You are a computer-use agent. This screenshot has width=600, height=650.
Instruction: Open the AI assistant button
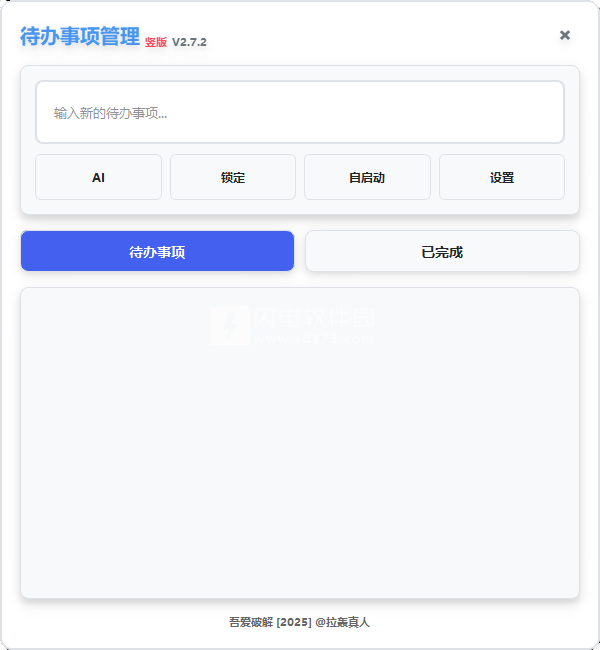pyautogui.click(x=98, y=177)
